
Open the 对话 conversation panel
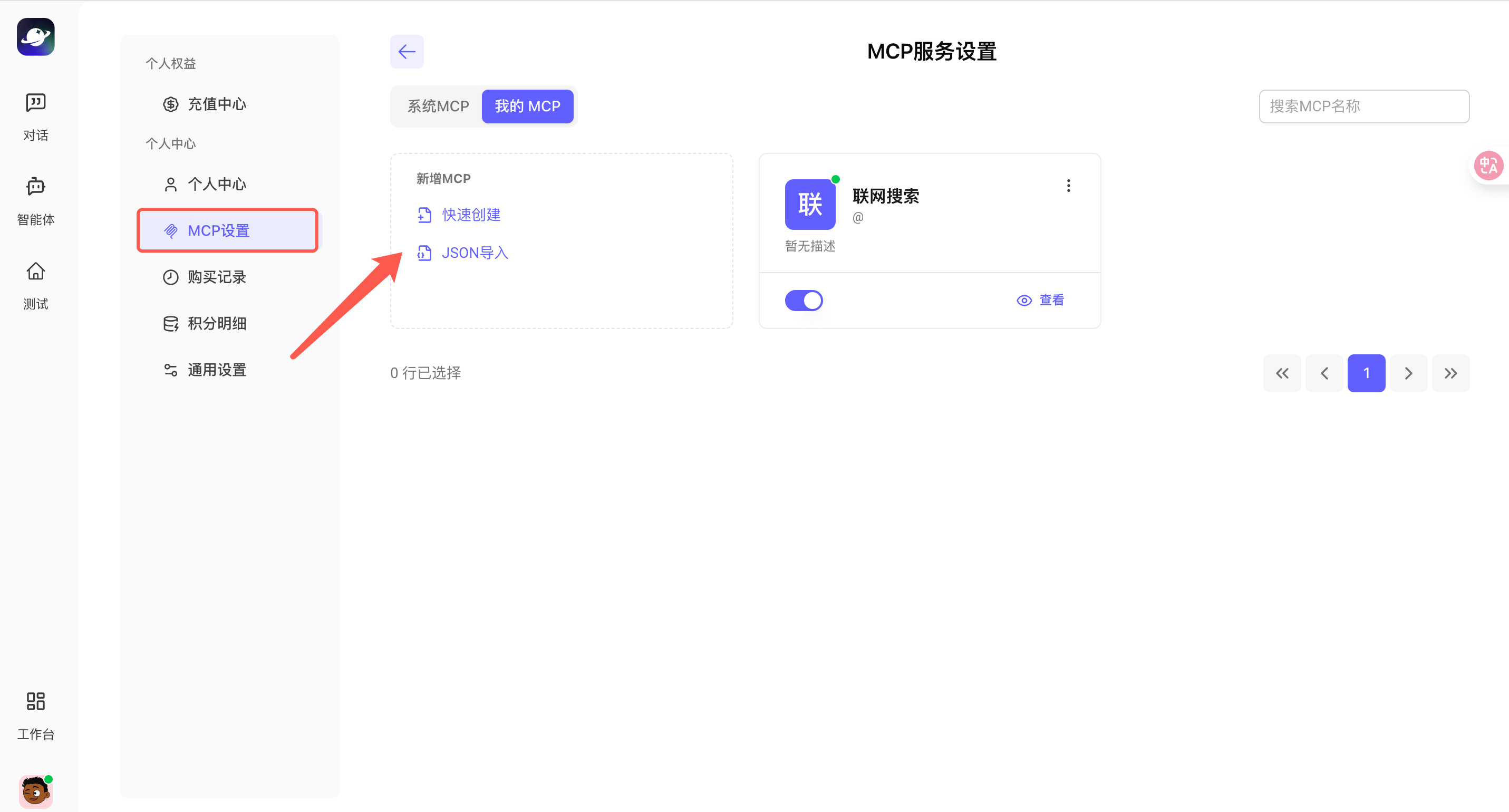pos(35,115)
